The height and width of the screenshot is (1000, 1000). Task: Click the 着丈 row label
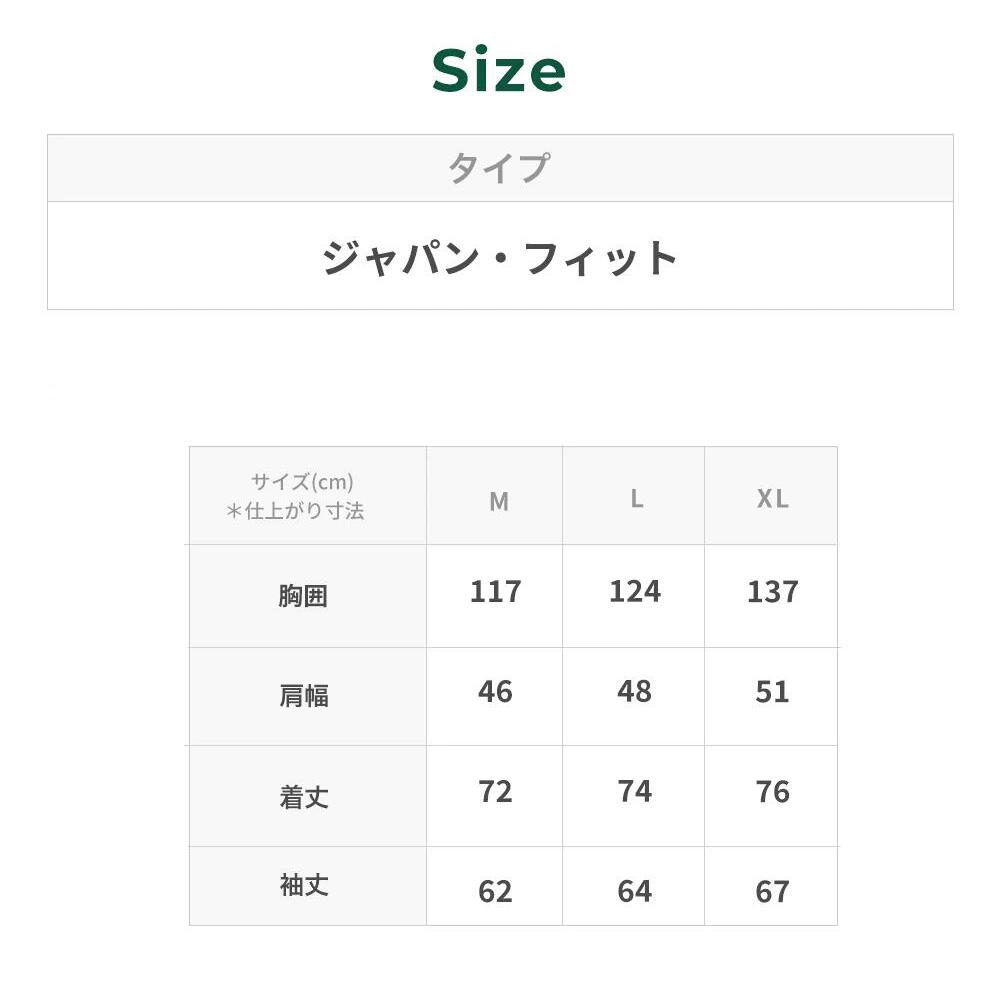click(303, 797)
